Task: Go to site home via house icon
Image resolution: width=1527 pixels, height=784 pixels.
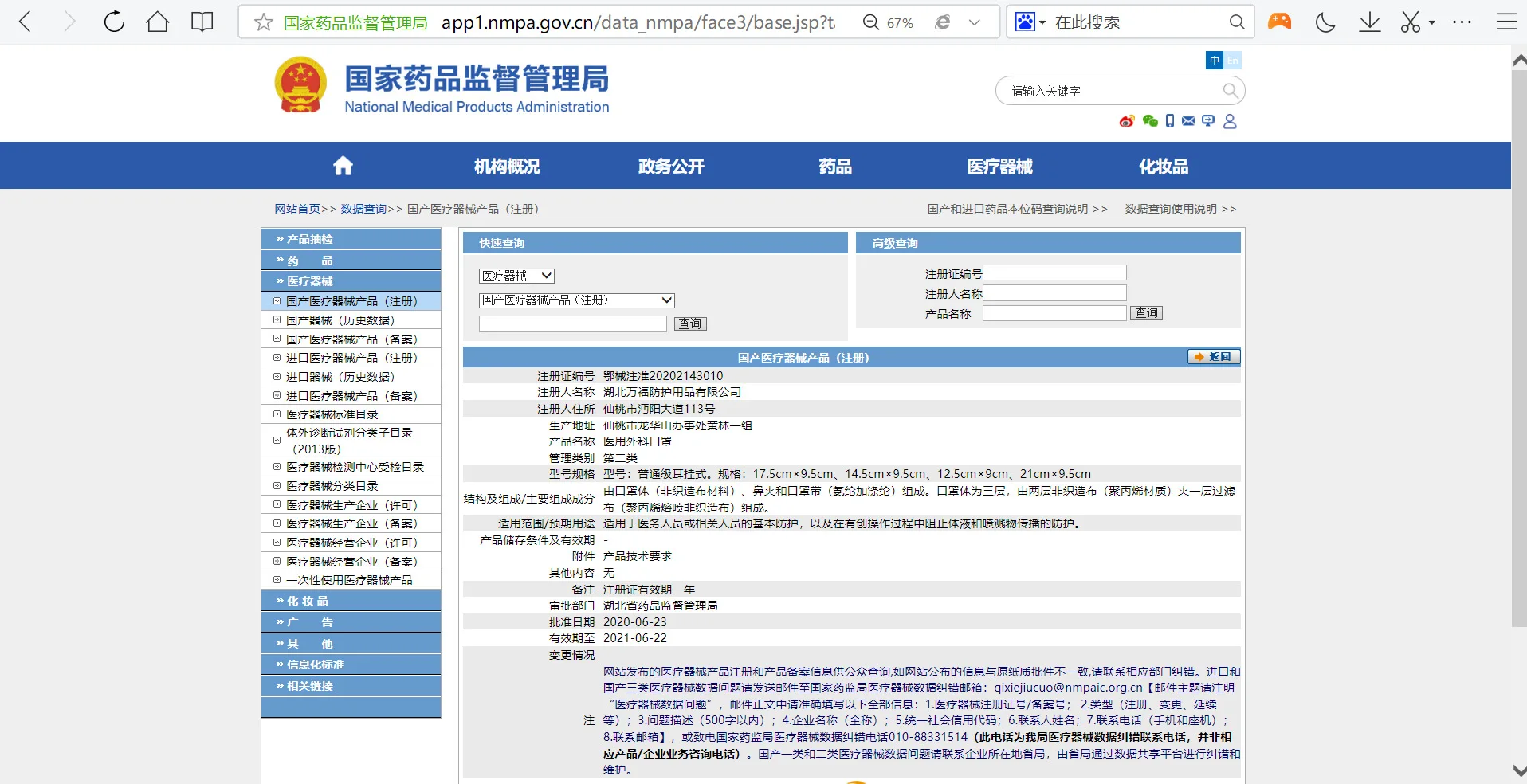Action: pyautogui.click(x=343, y=166)
